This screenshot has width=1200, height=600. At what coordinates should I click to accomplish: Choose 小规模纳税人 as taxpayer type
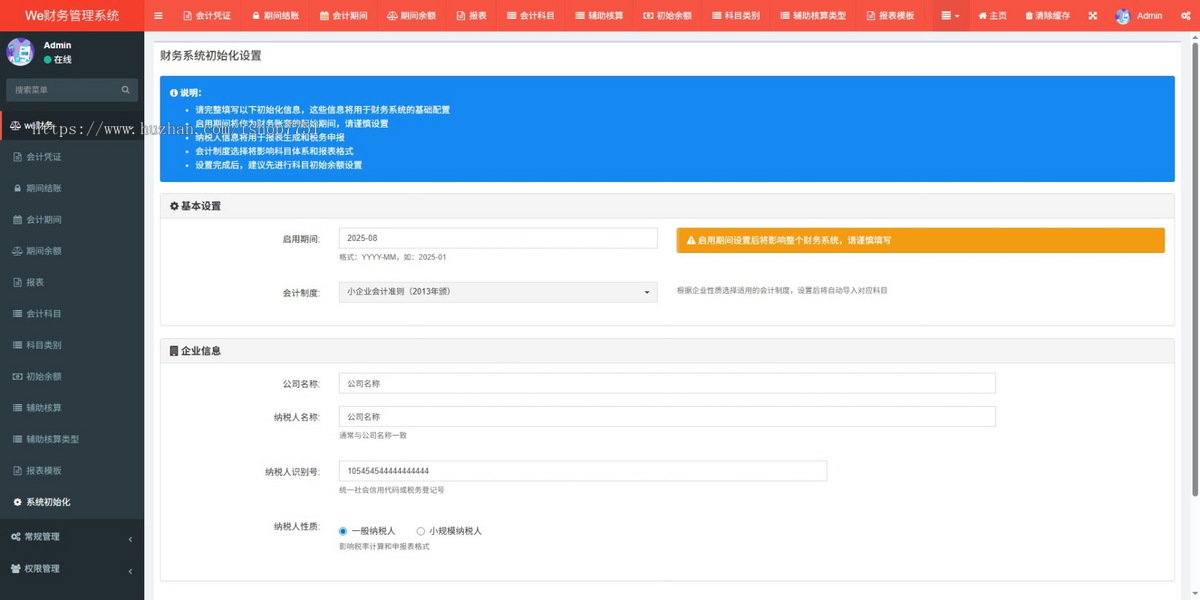tap(420, 531)
